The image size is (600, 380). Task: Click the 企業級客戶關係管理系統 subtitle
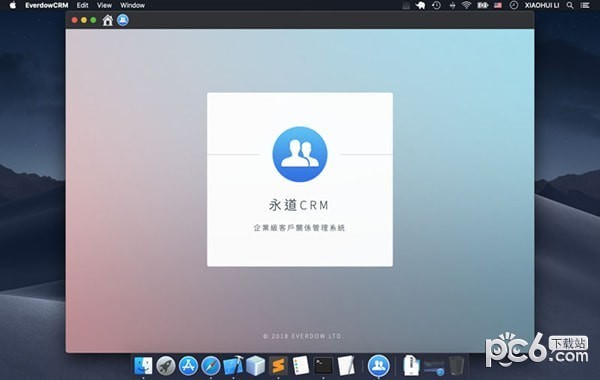pos(299,228)
